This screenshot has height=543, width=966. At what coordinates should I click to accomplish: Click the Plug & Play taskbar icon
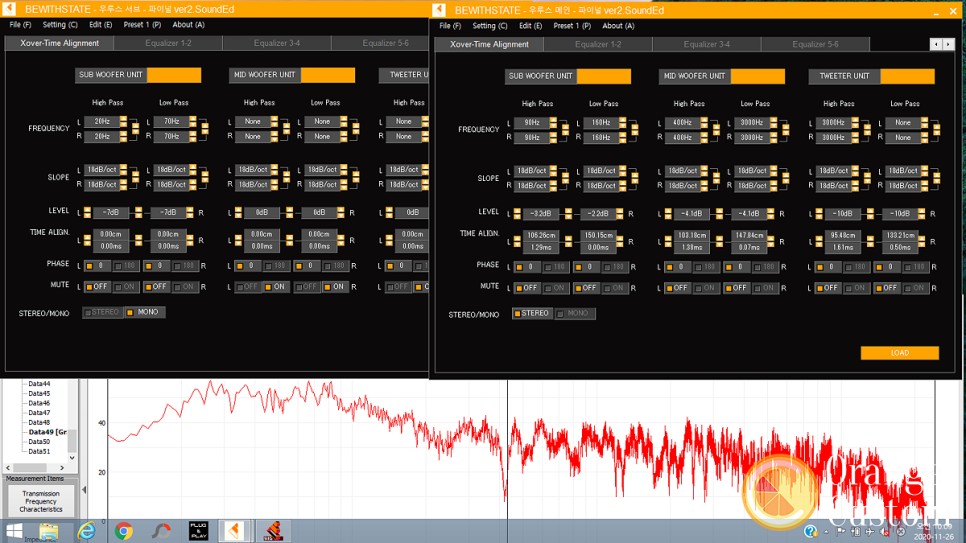(198, 531)
